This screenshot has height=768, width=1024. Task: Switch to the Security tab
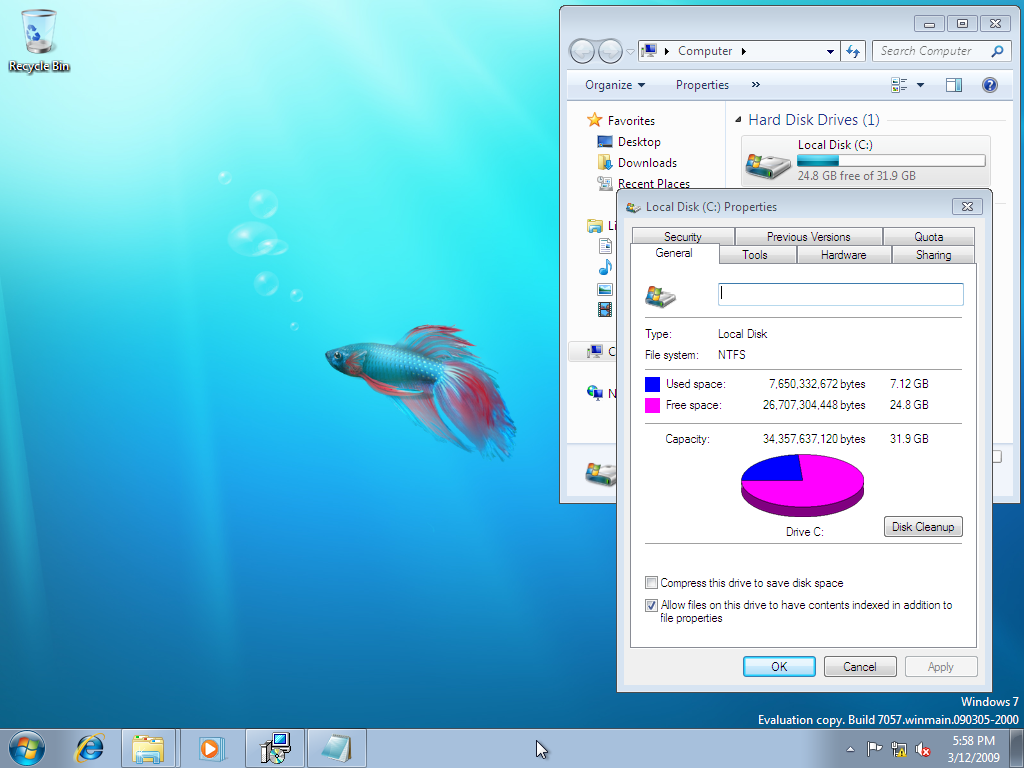click(x=682, y=236)
